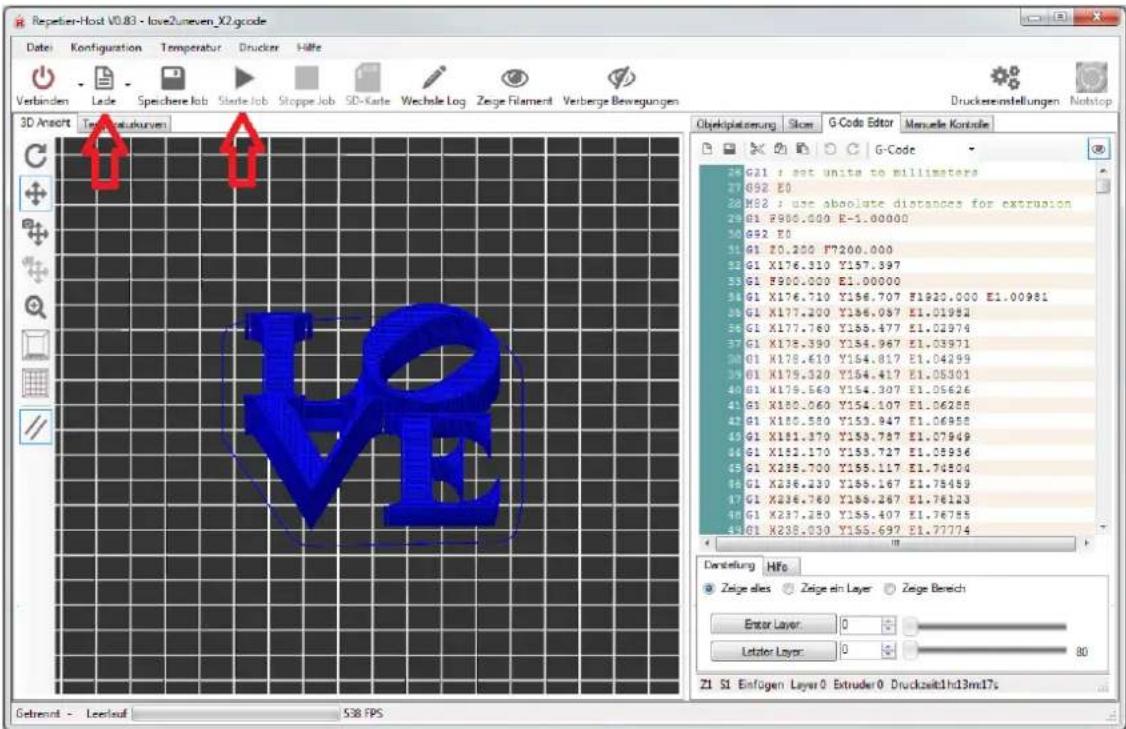Expand the arrow next to Verbinden
The width and height of the screenshot is (1126, 729).
[80, 85]
